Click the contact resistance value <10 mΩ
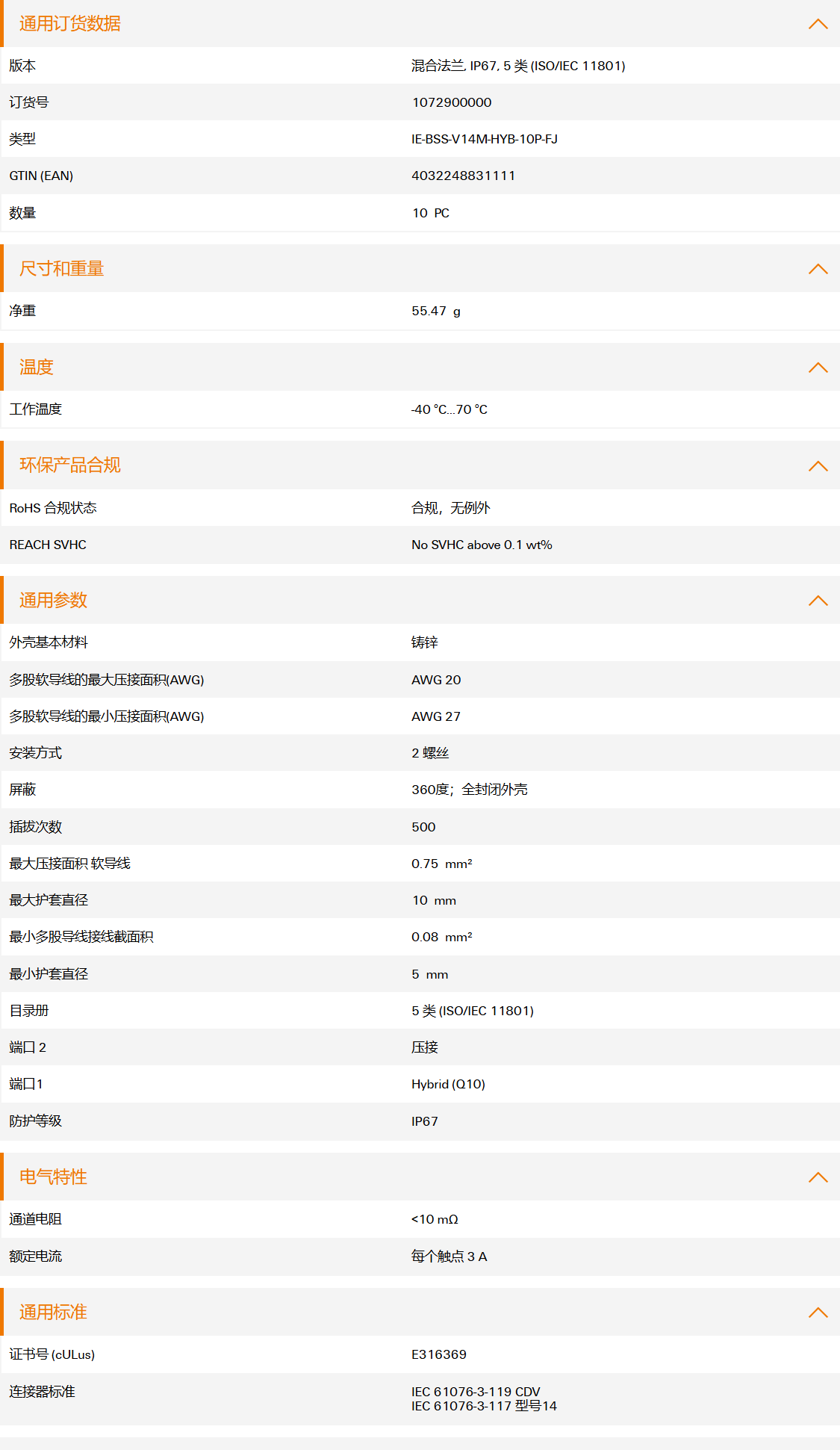This screenshot has width=840, height=1450. [435, 1219]
